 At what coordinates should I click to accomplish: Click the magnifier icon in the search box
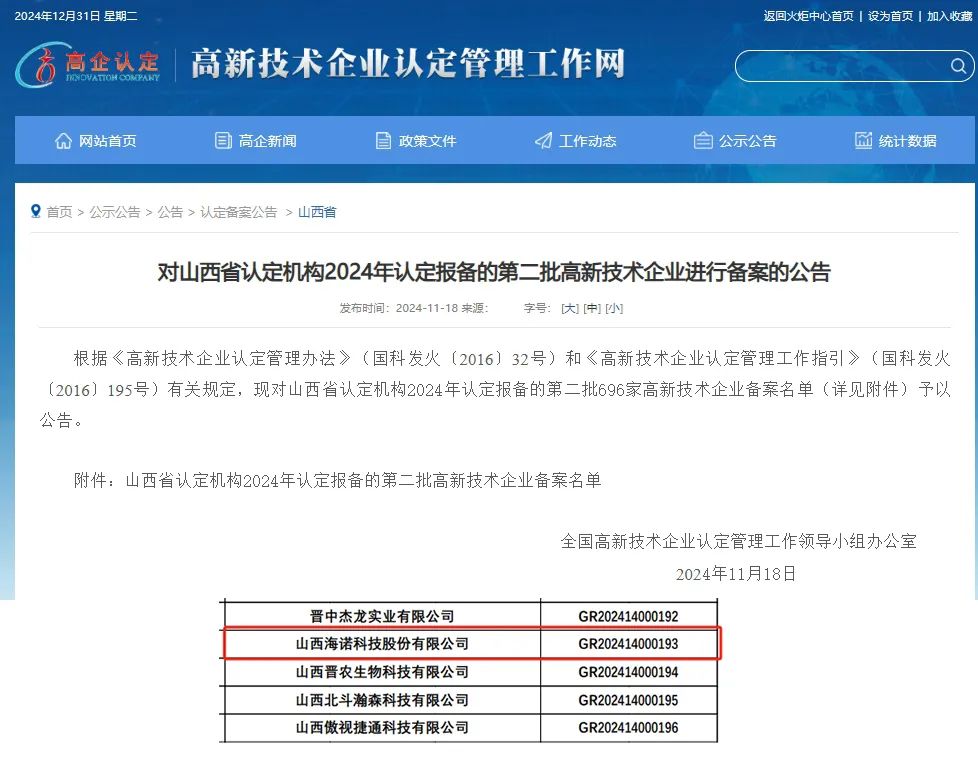957,67
